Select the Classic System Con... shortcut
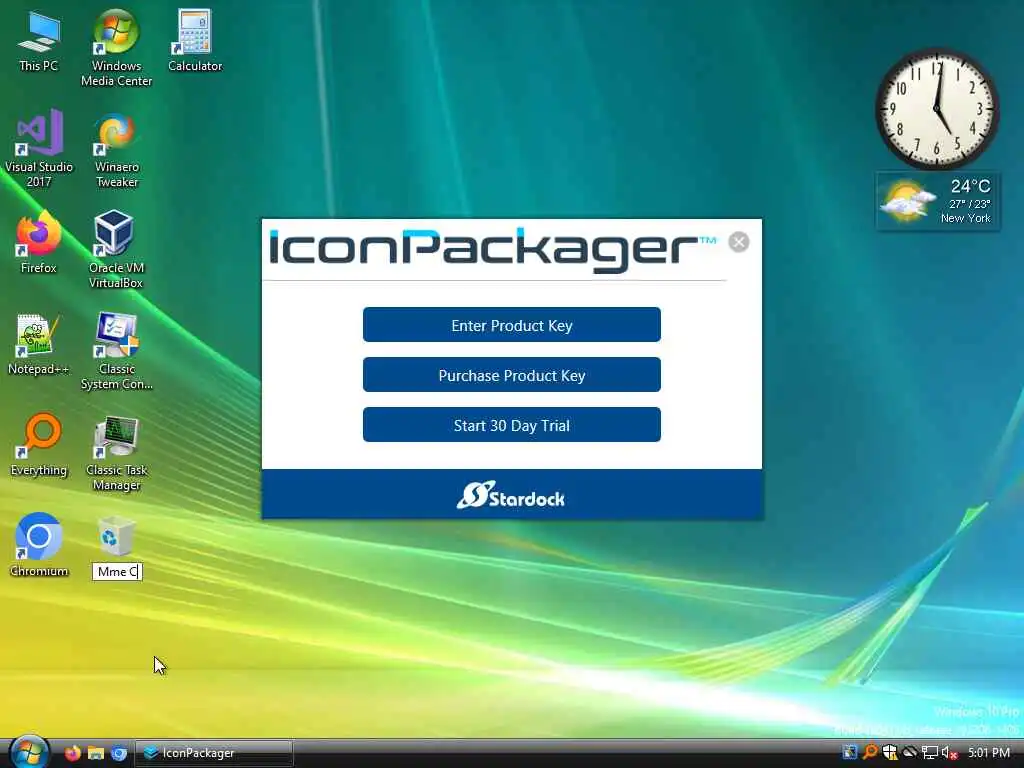The height and width of the screenshot is (768, 1024). (116, 351)
